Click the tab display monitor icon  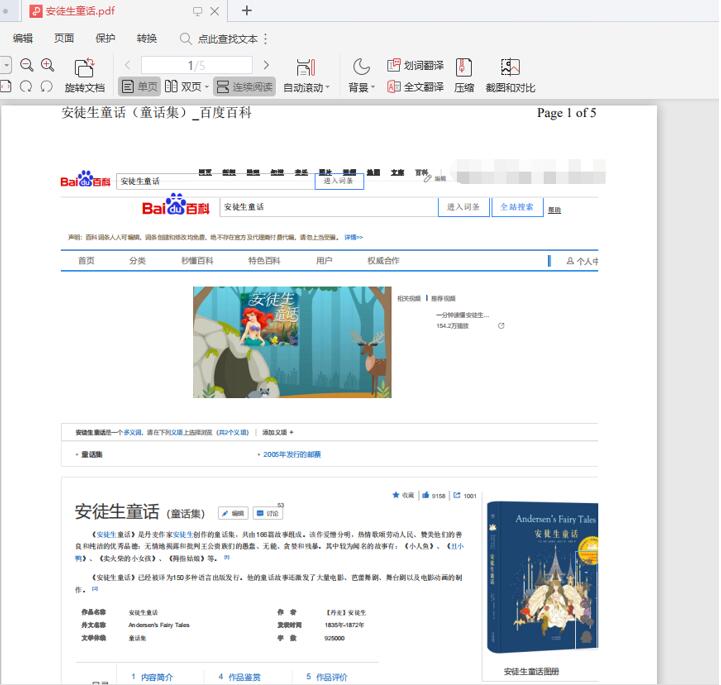click(x=197, y=11)
